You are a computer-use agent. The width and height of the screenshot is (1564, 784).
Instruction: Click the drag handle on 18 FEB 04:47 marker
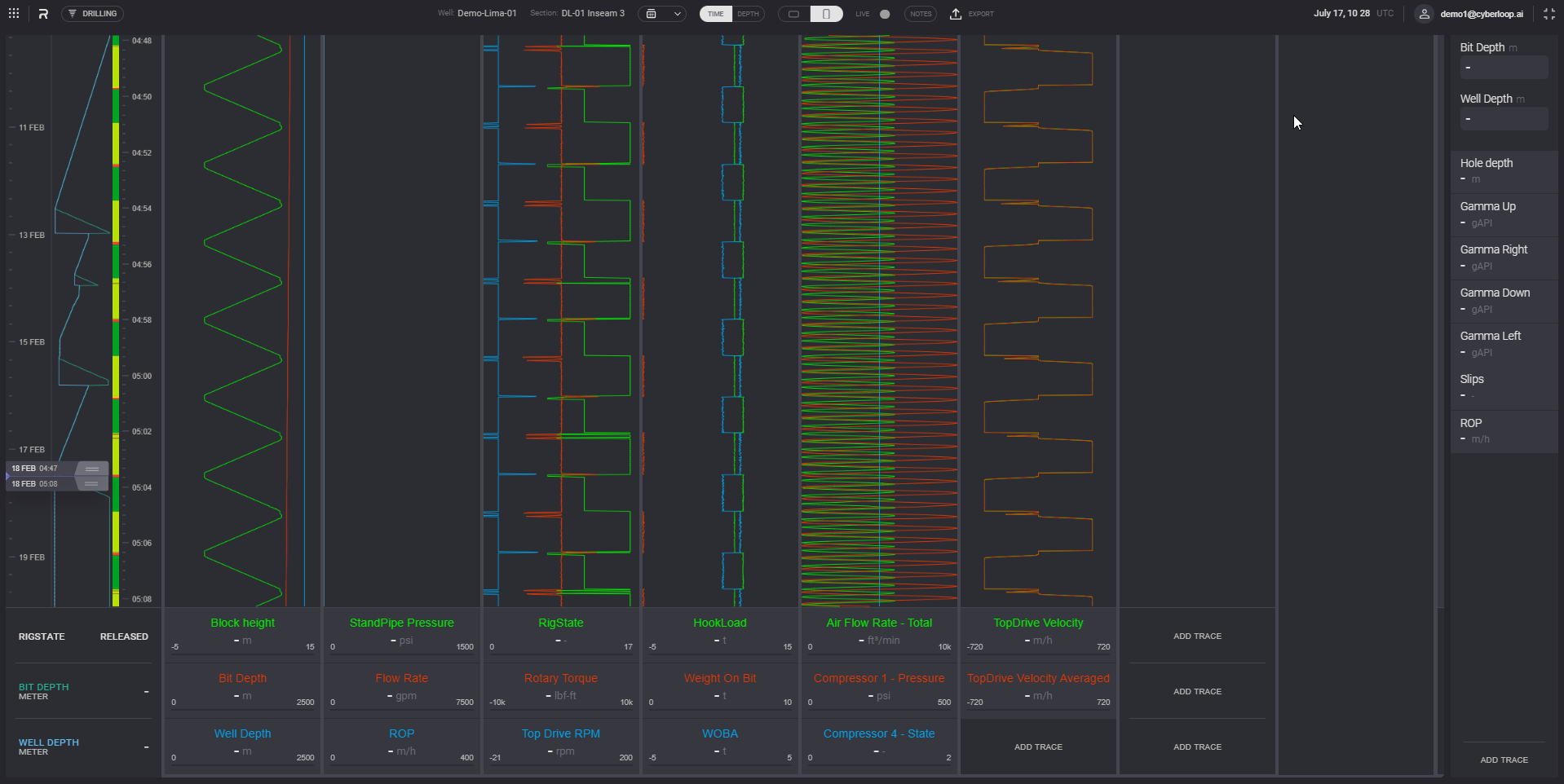coord(92,469)
